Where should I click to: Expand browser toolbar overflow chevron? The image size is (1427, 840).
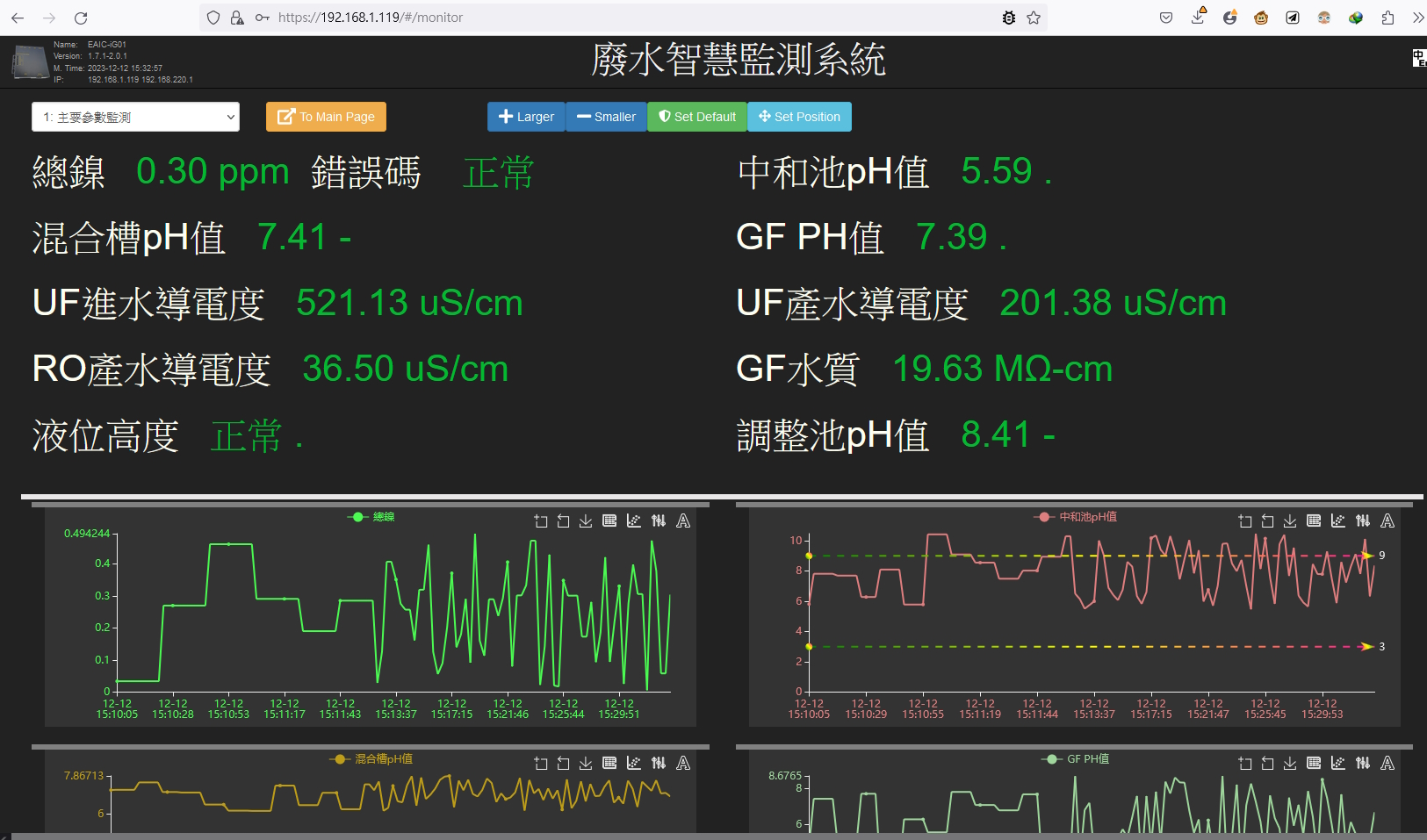(1417, 18)
